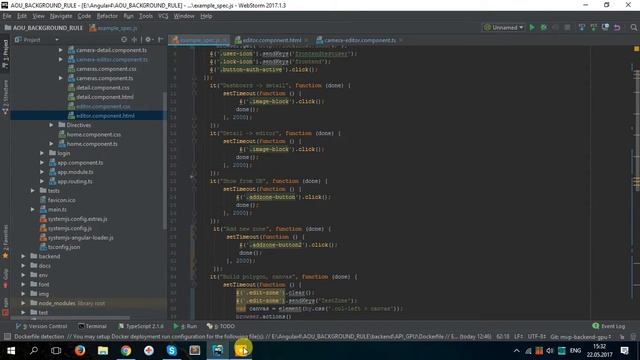Expand camera-detail.component.ts node

60,50
